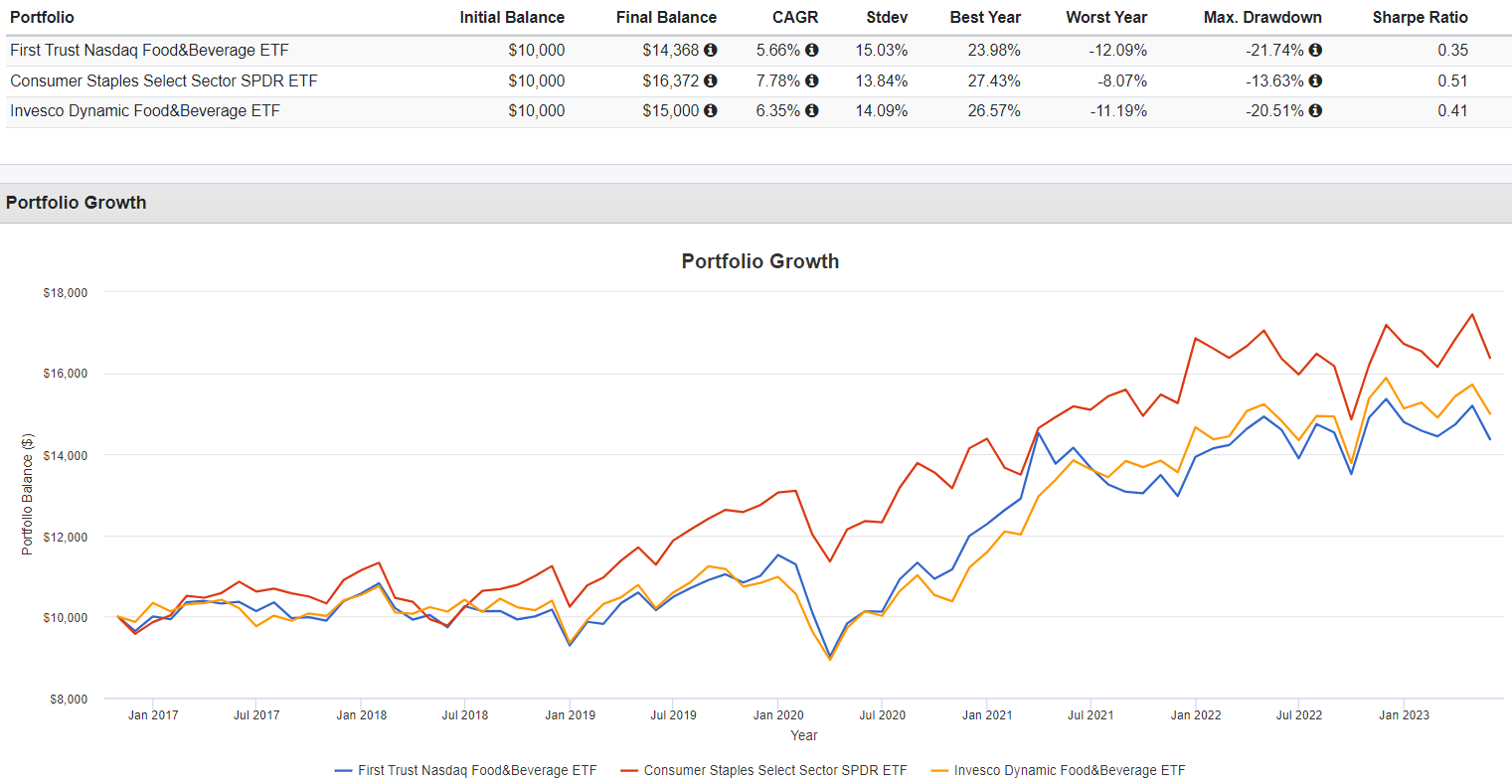Click the red SPDR line at its 2023 peak
The width and height of the screenshot is (1512, 784).
tap(1471, 316)
